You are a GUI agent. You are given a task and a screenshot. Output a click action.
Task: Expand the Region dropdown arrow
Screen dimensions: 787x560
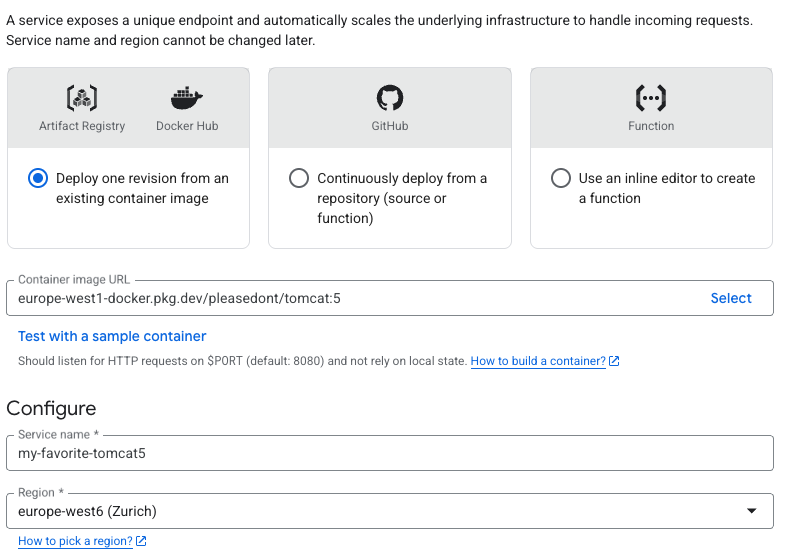tap(752, 511)
